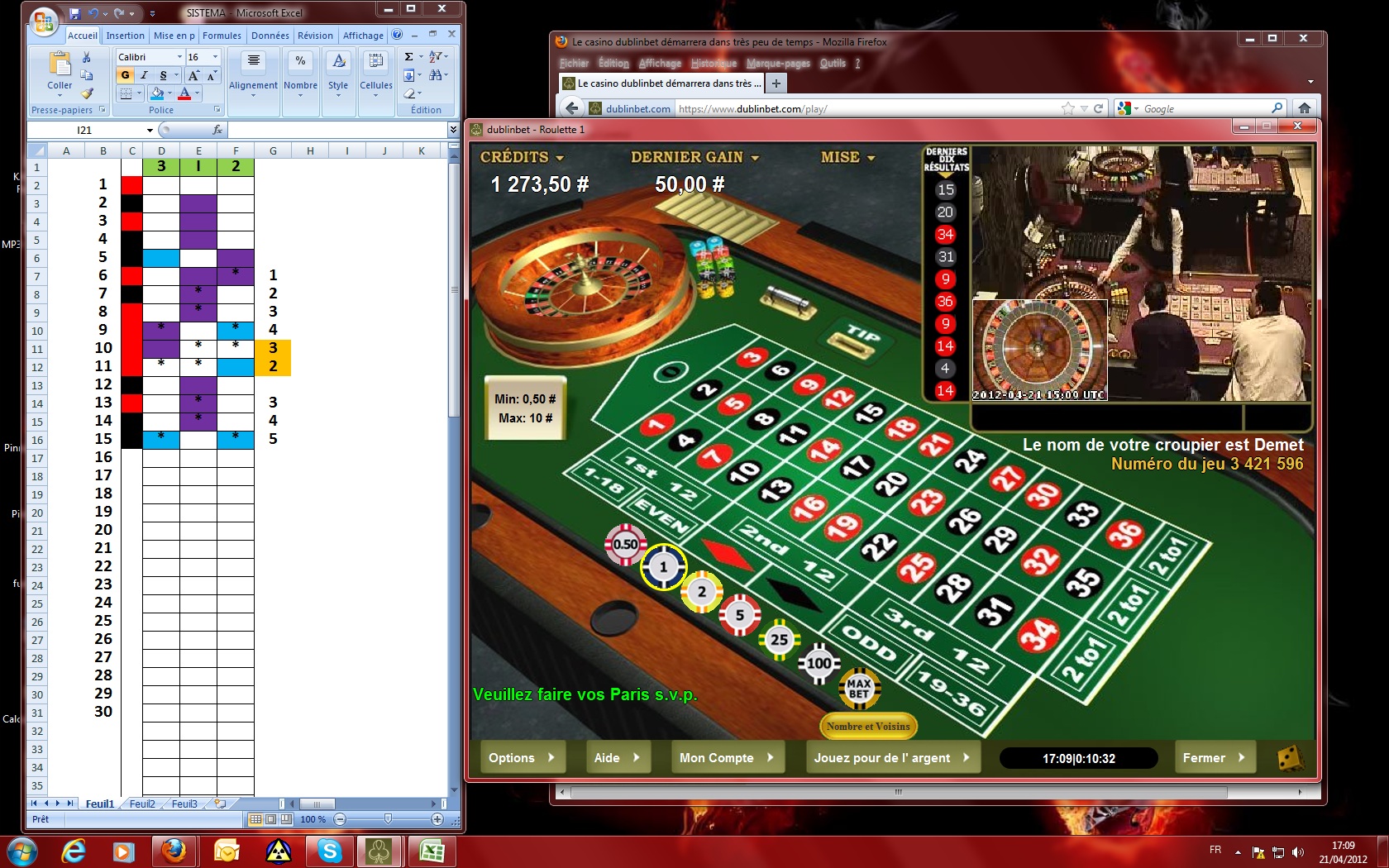Click the AutoSum sigma icon

[x=408, y=57]
